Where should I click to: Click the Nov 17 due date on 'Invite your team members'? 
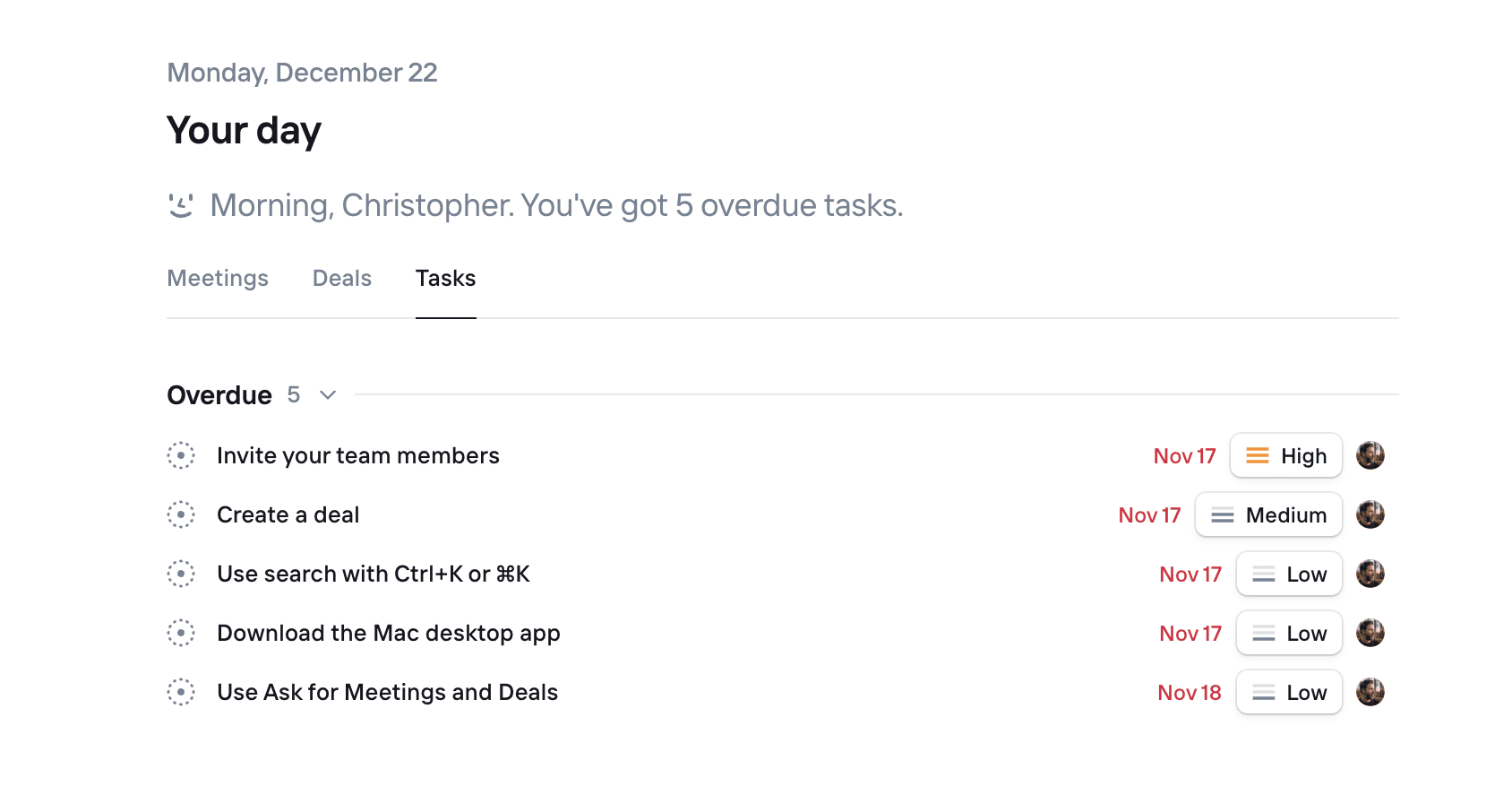tap(1184, 455)
